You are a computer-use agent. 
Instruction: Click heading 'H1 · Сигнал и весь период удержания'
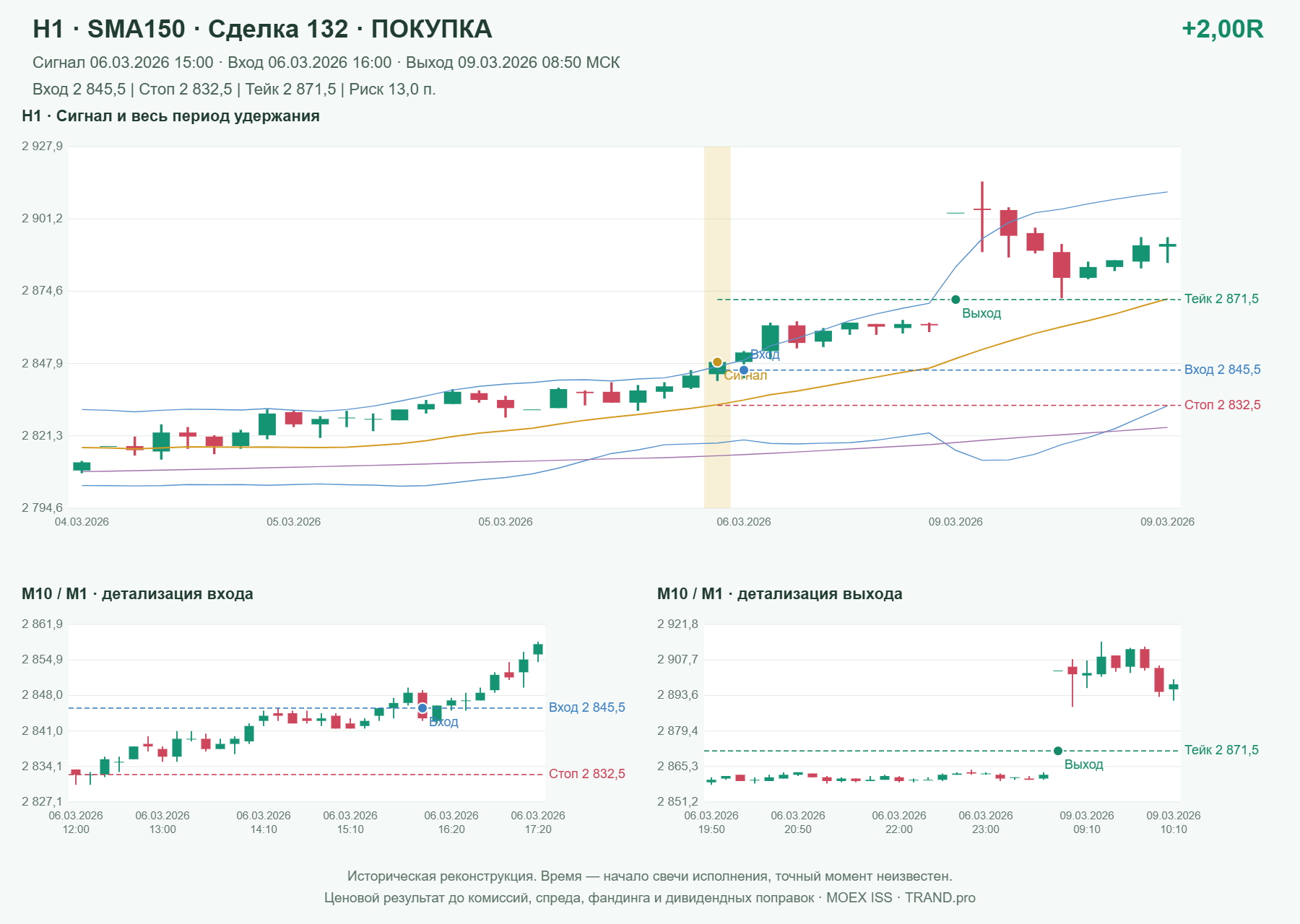tap(170, 116)
